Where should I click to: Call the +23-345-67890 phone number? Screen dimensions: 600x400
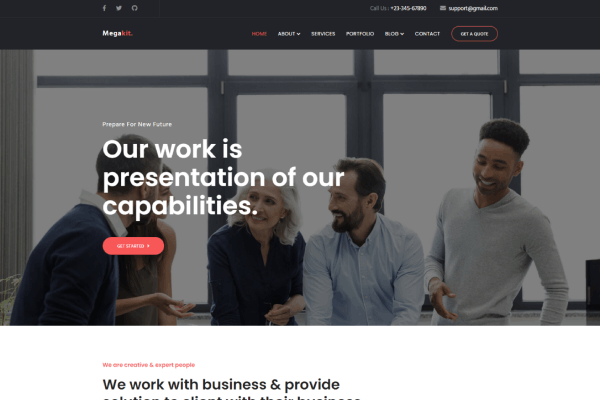[408, 8]
